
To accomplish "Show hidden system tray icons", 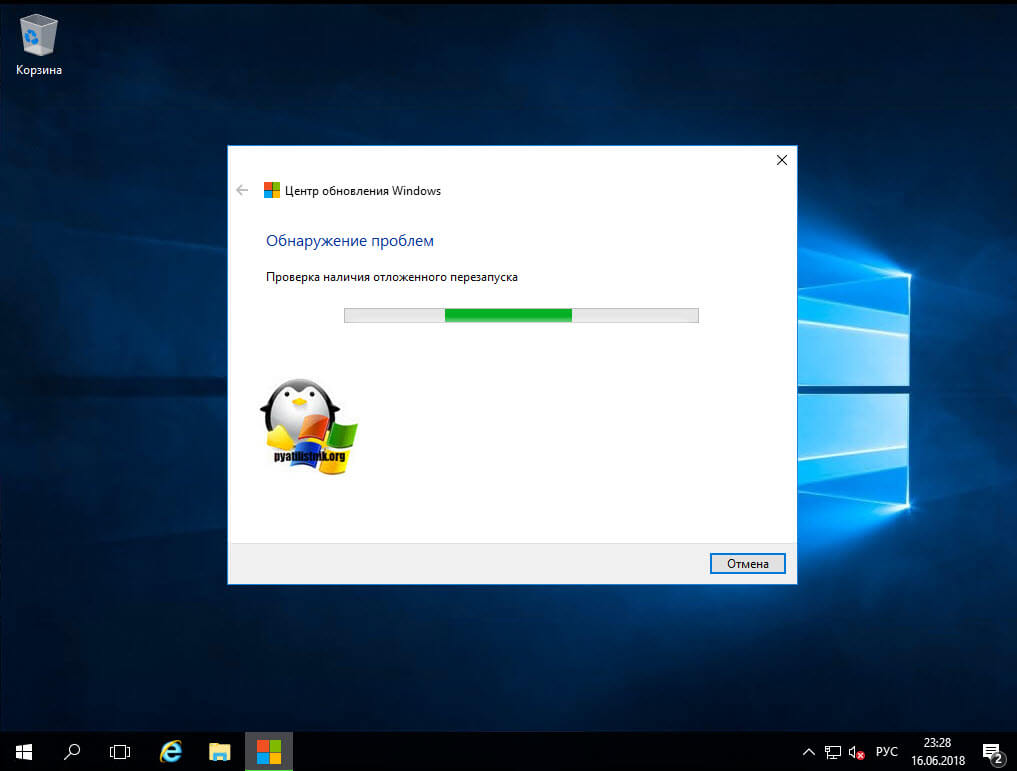I will (808, 752).
